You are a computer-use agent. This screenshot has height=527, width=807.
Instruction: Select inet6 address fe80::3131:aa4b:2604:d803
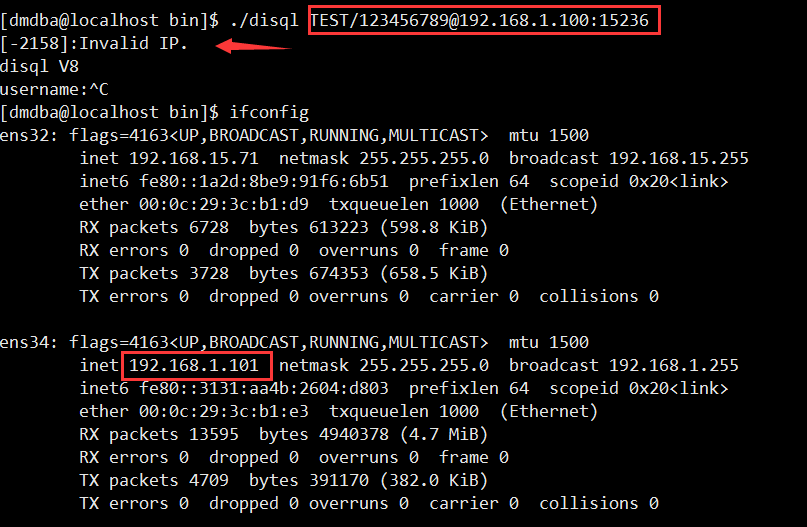[x=264, y=389]
